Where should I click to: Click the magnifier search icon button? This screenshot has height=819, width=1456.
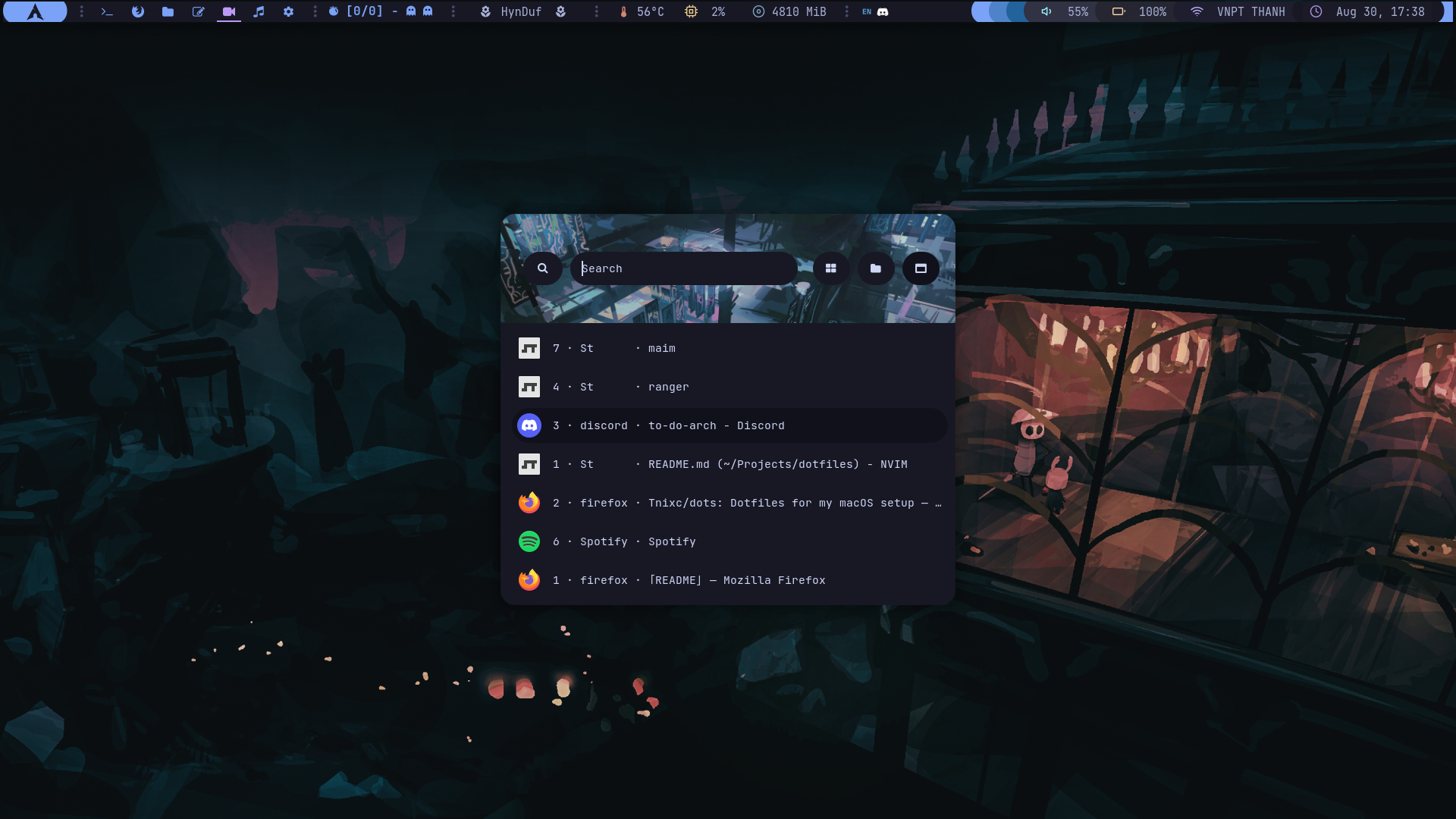click(x=542, y=268)
